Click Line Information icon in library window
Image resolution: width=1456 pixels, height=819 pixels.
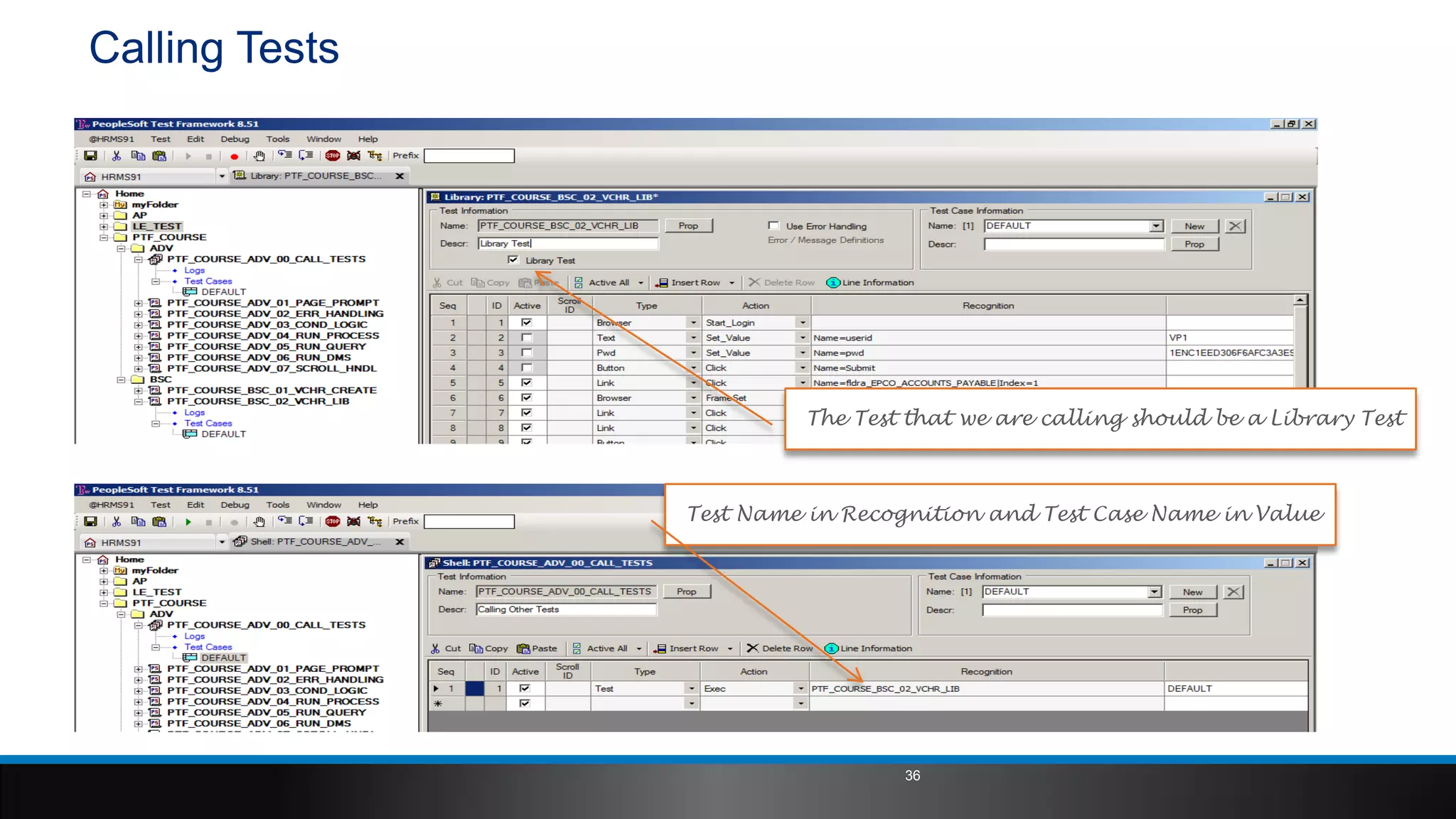click(x=833, y=283)
